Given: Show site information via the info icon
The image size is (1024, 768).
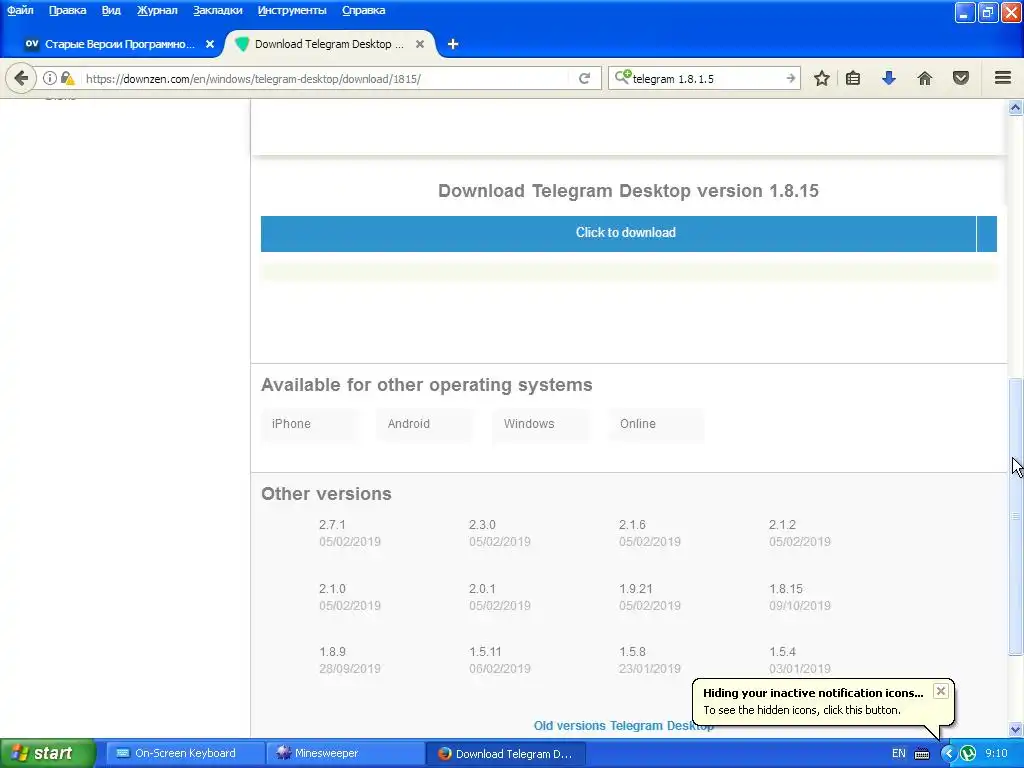Looking at the screenshot, I should click(50, 78).
